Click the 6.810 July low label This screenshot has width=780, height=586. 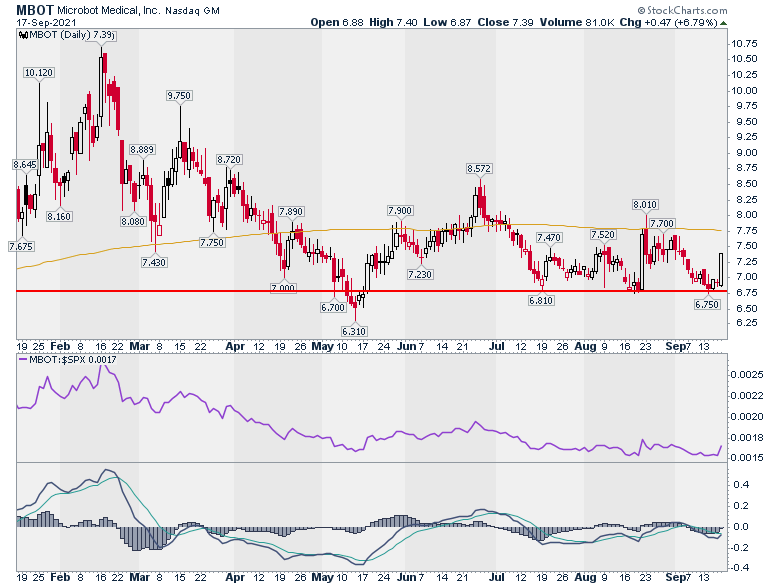pos(541,300)
